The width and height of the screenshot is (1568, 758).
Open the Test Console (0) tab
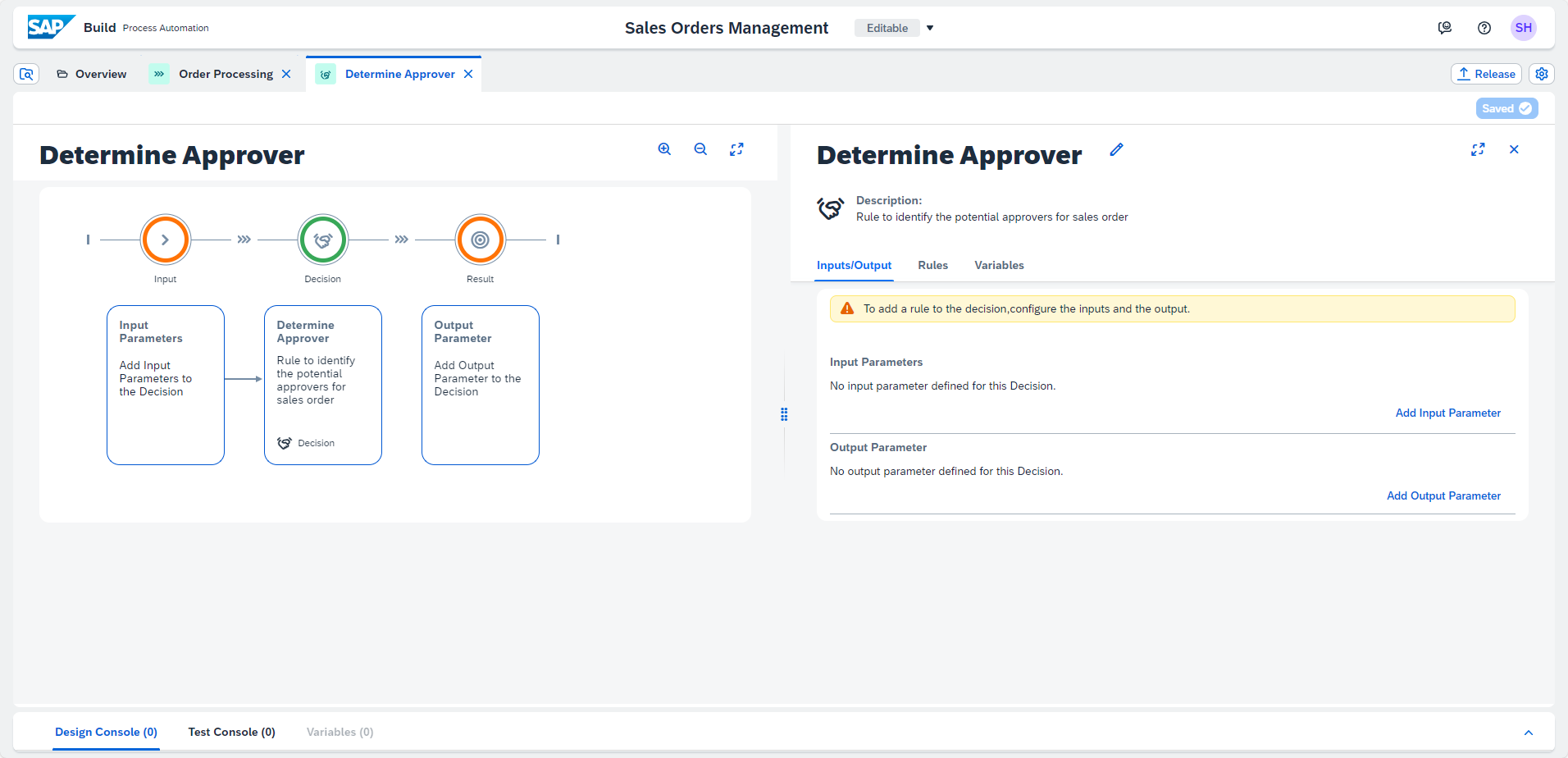click(231, 732)
